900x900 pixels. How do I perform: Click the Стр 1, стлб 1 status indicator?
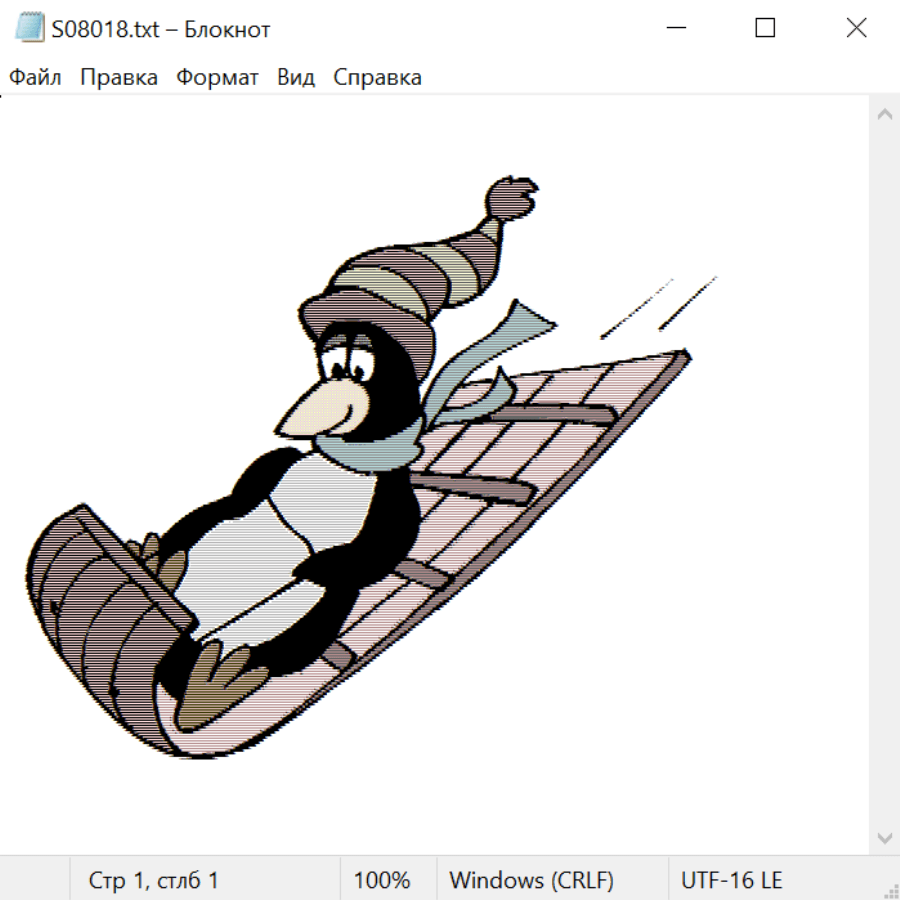[153, 881]
